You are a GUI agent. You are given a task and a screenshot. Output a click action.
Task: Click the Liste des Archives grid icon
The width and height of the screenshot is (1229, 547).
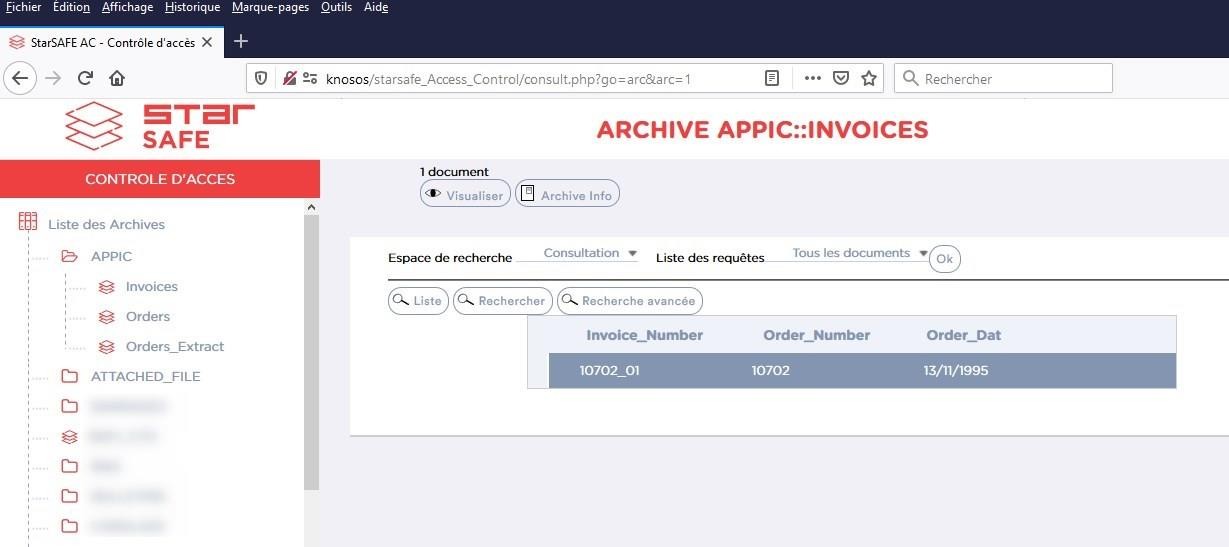28,223
